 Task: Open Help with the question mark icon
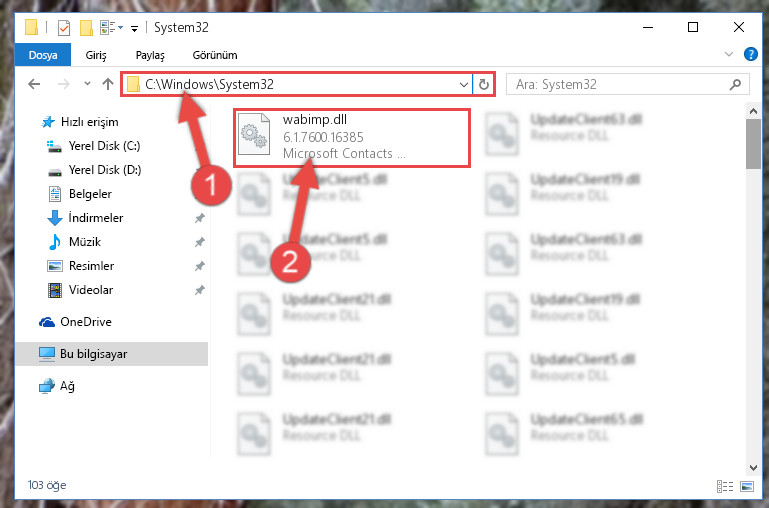click(750, 54)
